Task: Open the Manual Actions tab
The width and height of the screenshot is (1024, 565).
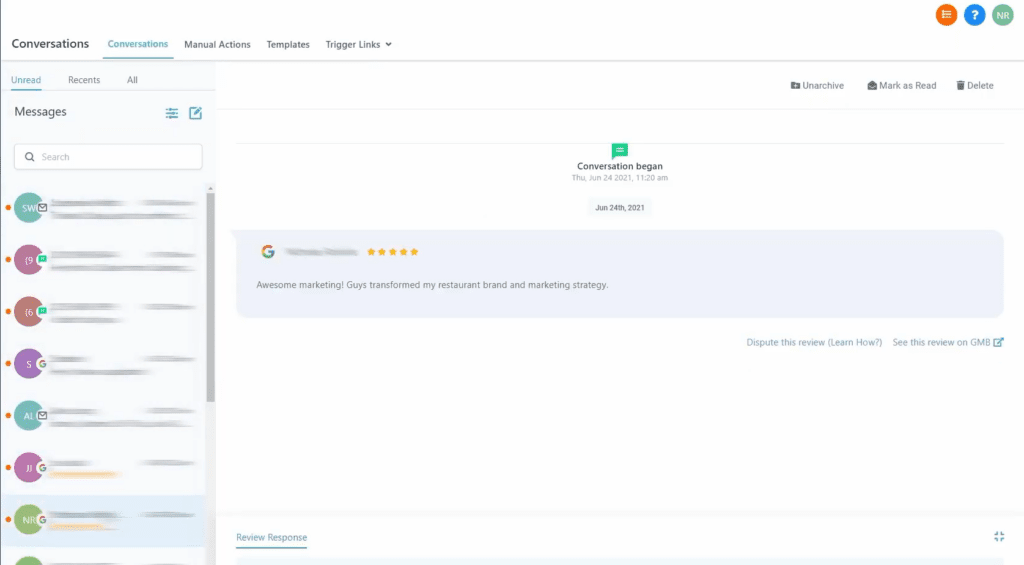Action: click(217, 44)
